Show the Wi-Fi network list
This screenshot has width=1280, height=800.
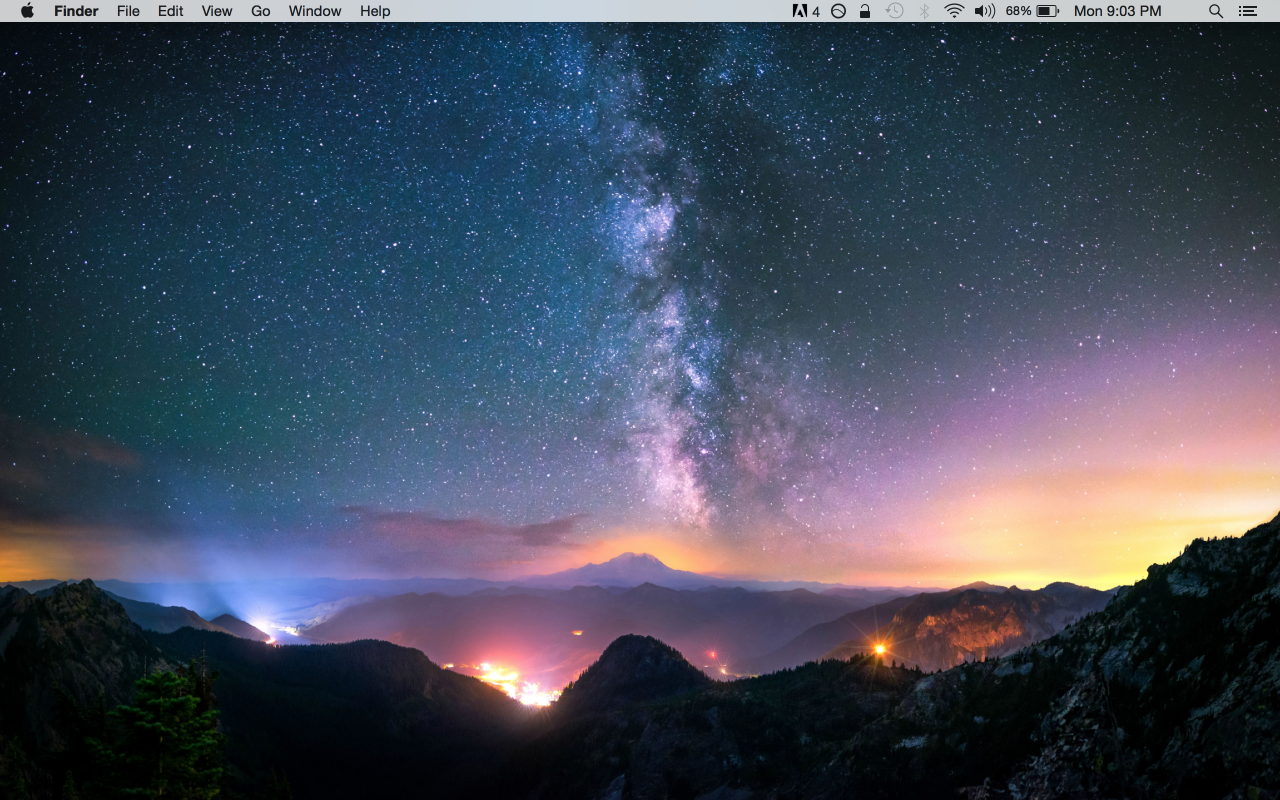point(954,11)
